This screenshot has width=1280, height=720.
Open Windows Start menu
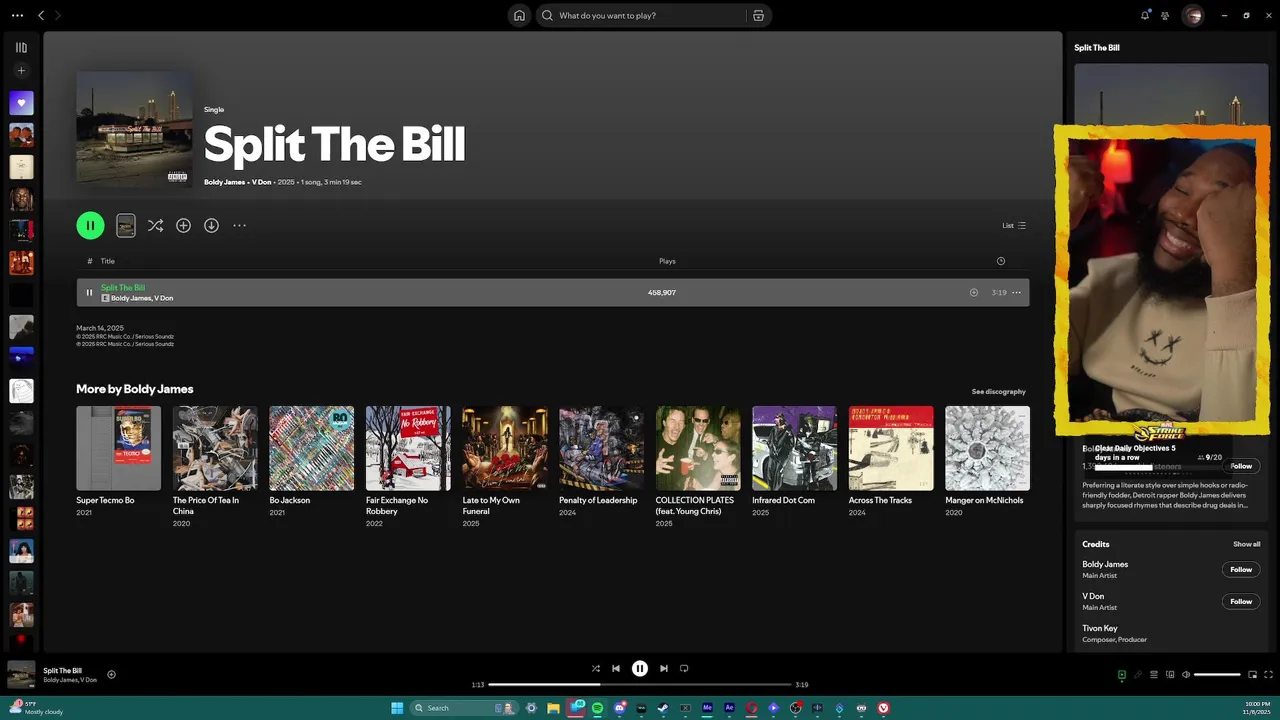397,708
